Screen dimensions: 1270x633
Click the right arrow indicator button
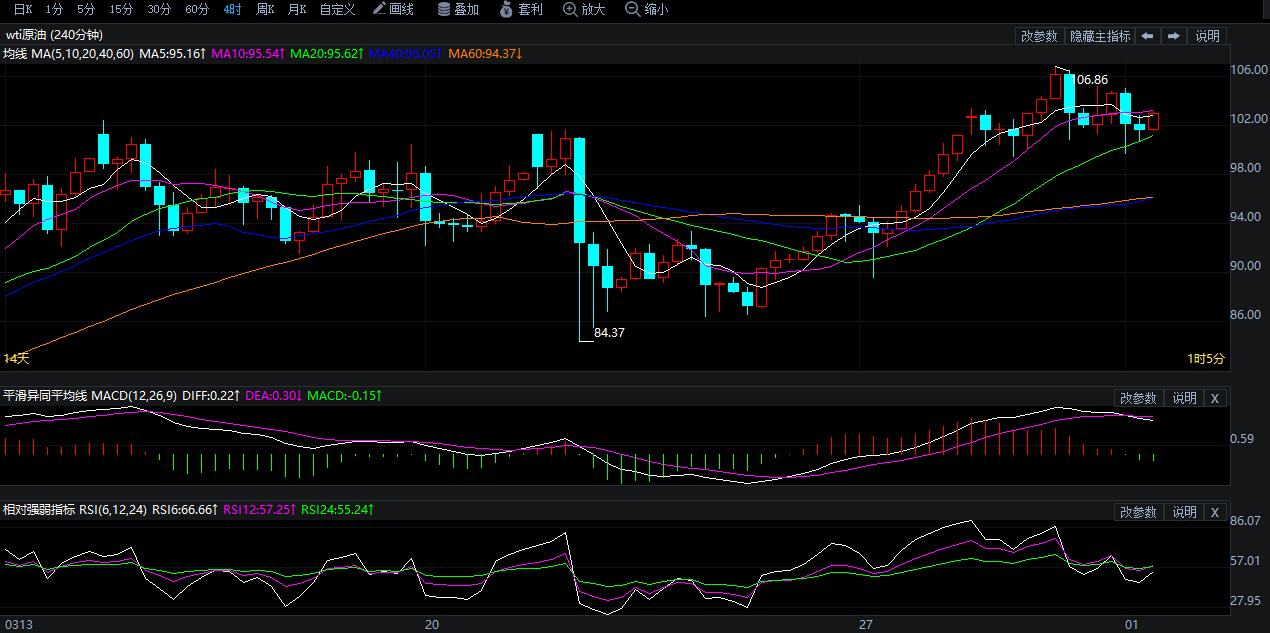pos(1173,36)
